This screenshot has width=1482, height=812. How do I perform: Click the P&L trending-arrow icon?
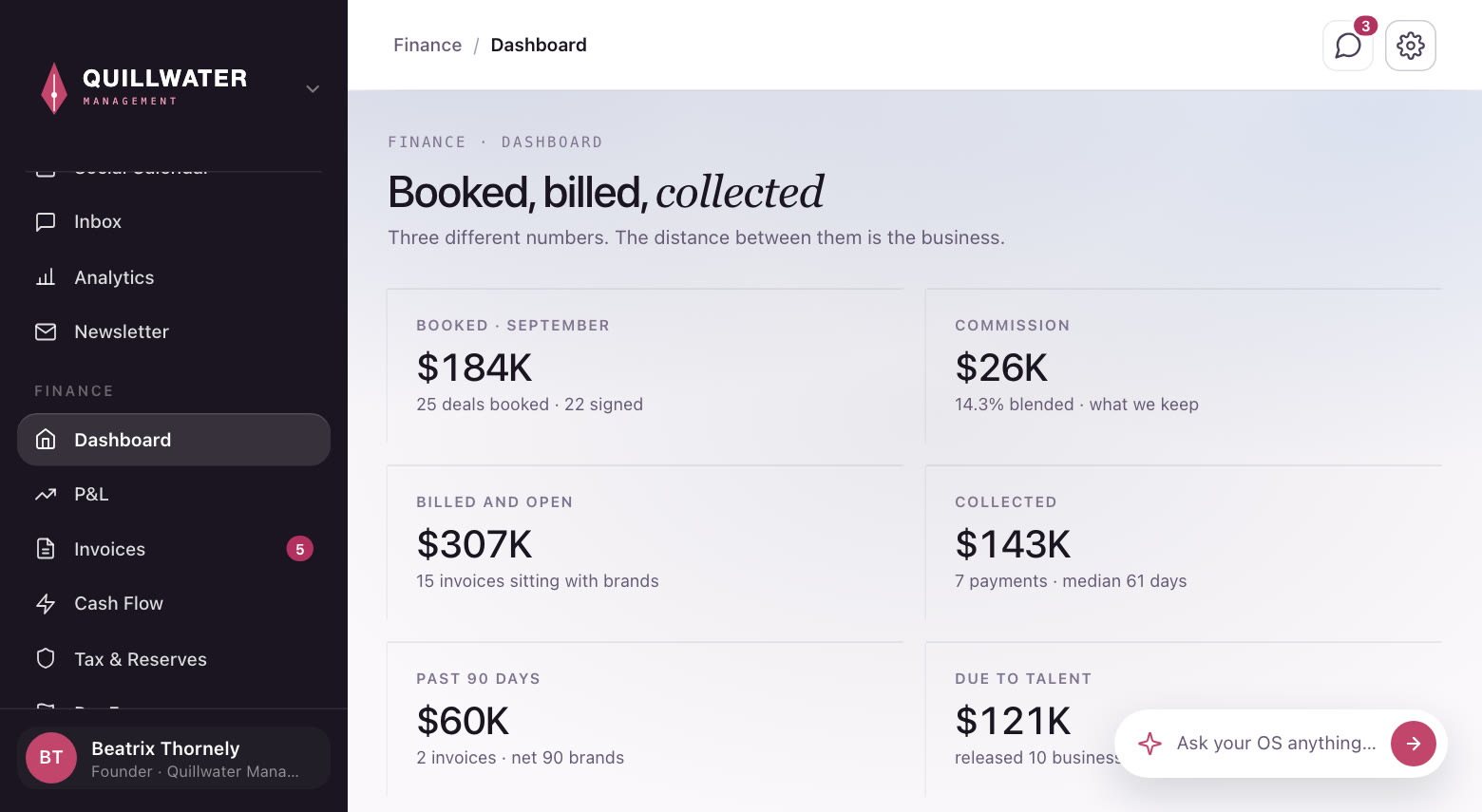pos(46,494)
